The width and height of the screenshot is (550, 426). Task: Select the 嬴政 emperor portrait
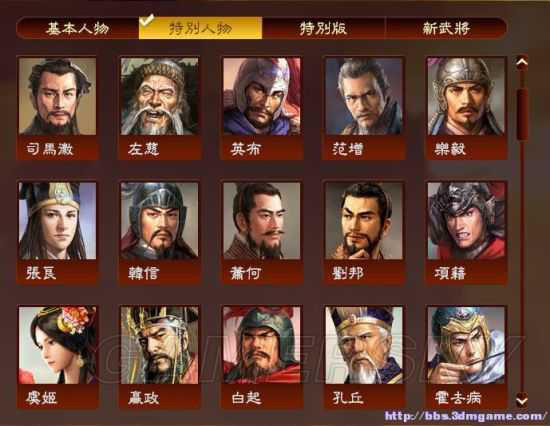click(x=159, y=345)
